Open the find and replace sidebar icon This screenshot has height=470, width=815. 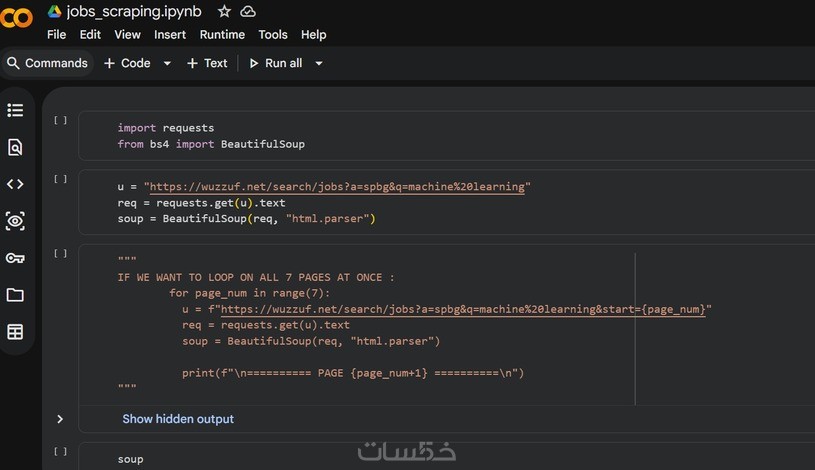tap(15, 147)
